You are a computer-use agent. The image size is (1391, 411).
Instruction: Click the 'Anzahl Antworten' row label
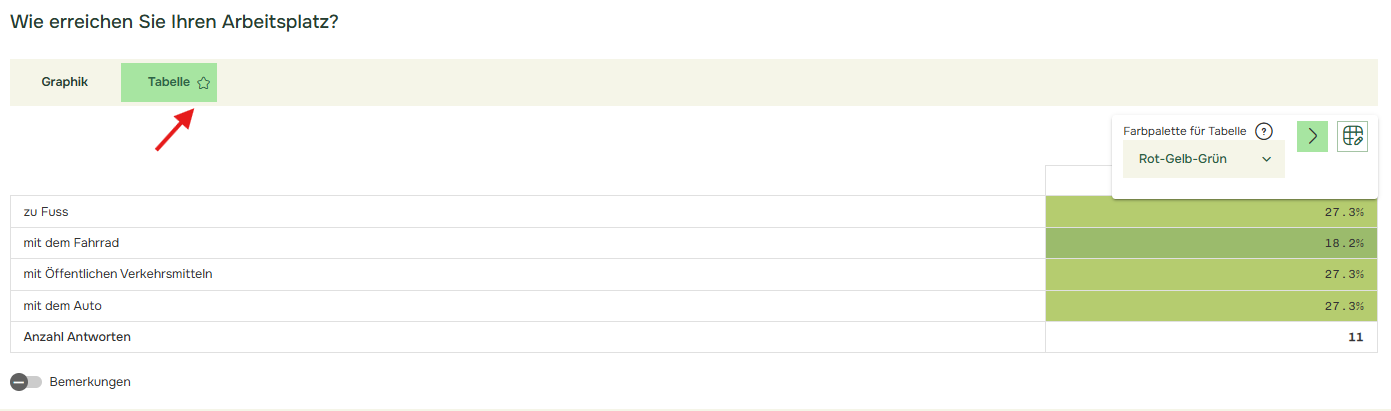pyautogui.click(x=77, y=337)
